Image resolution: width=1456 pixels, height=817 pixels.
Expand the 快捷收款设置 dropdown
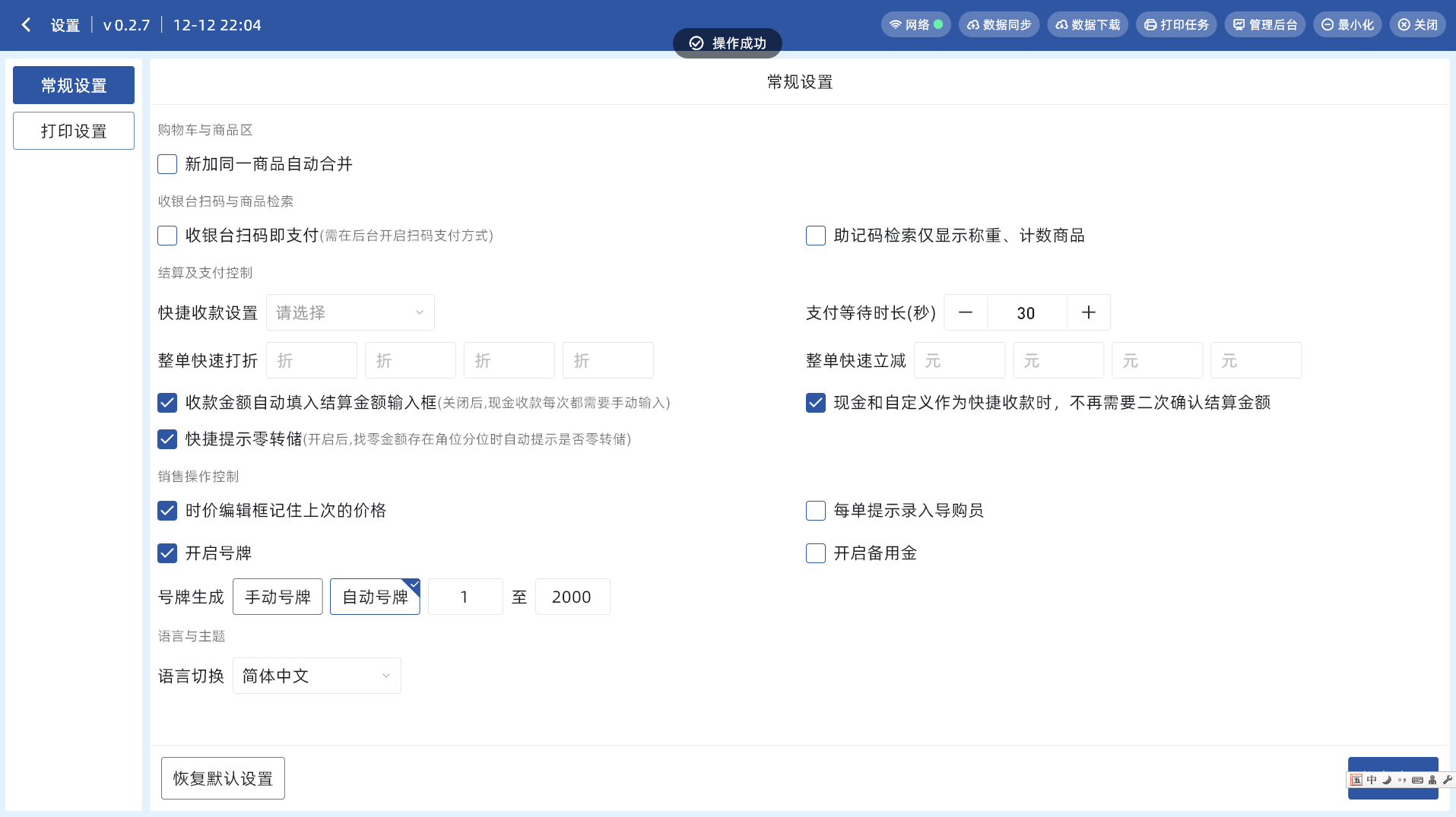(x=350, y=313)
